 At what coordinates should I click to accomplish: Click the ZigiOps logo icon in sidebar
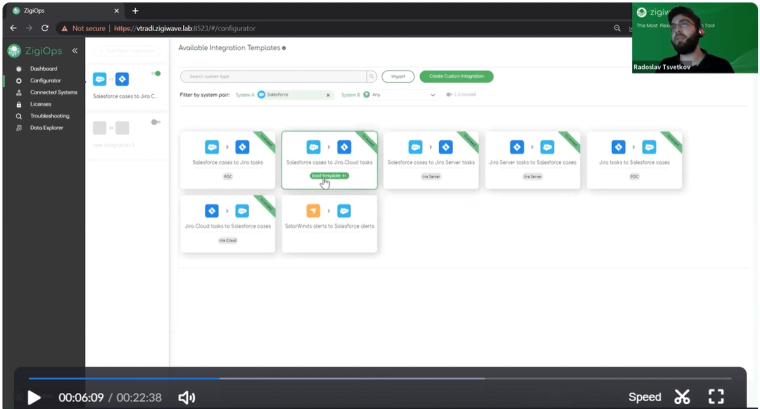(x=14, y=50)
